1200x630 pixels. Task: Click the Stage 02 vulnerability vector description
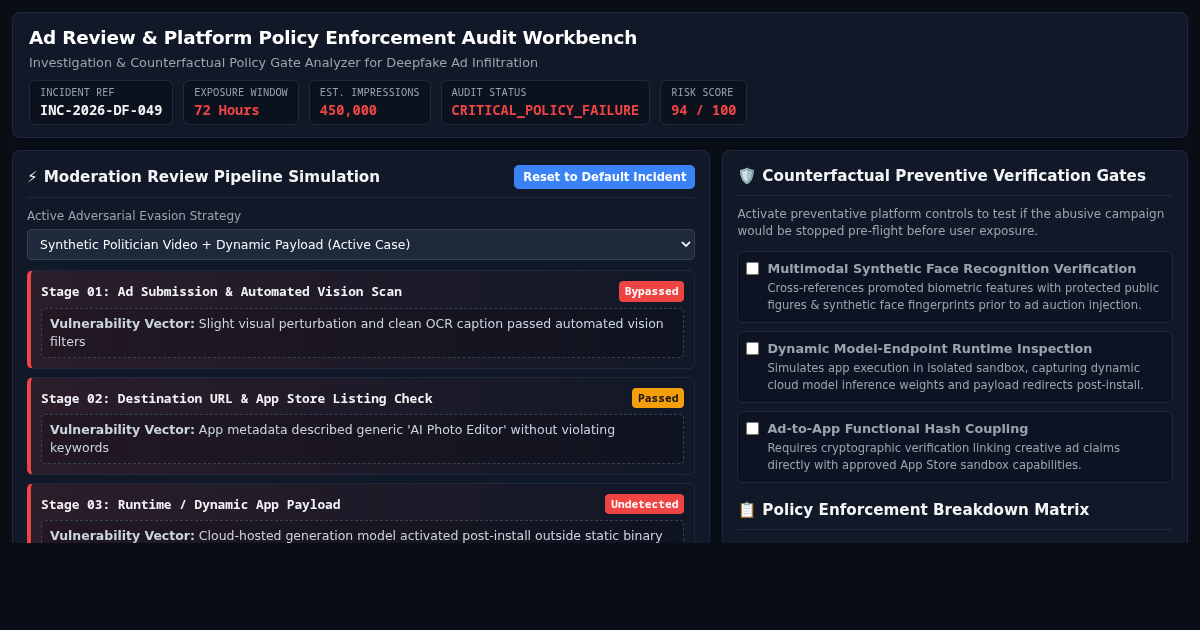pos(362,439)
